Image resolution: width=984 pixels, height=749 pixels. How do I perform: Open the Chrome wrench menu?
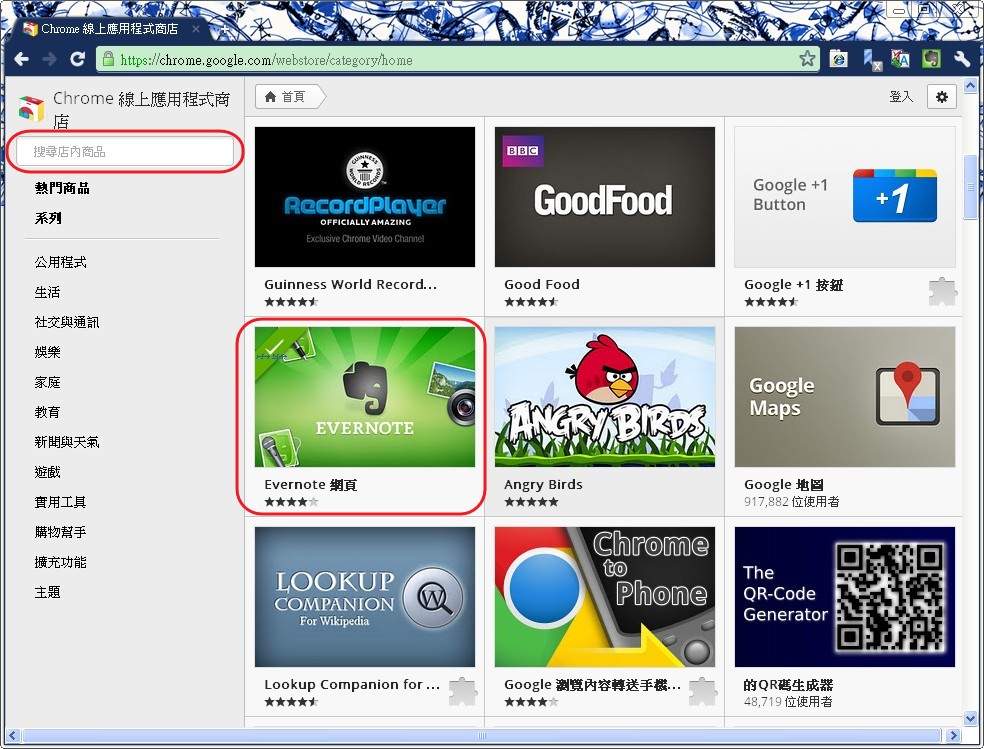coord(961,60)
